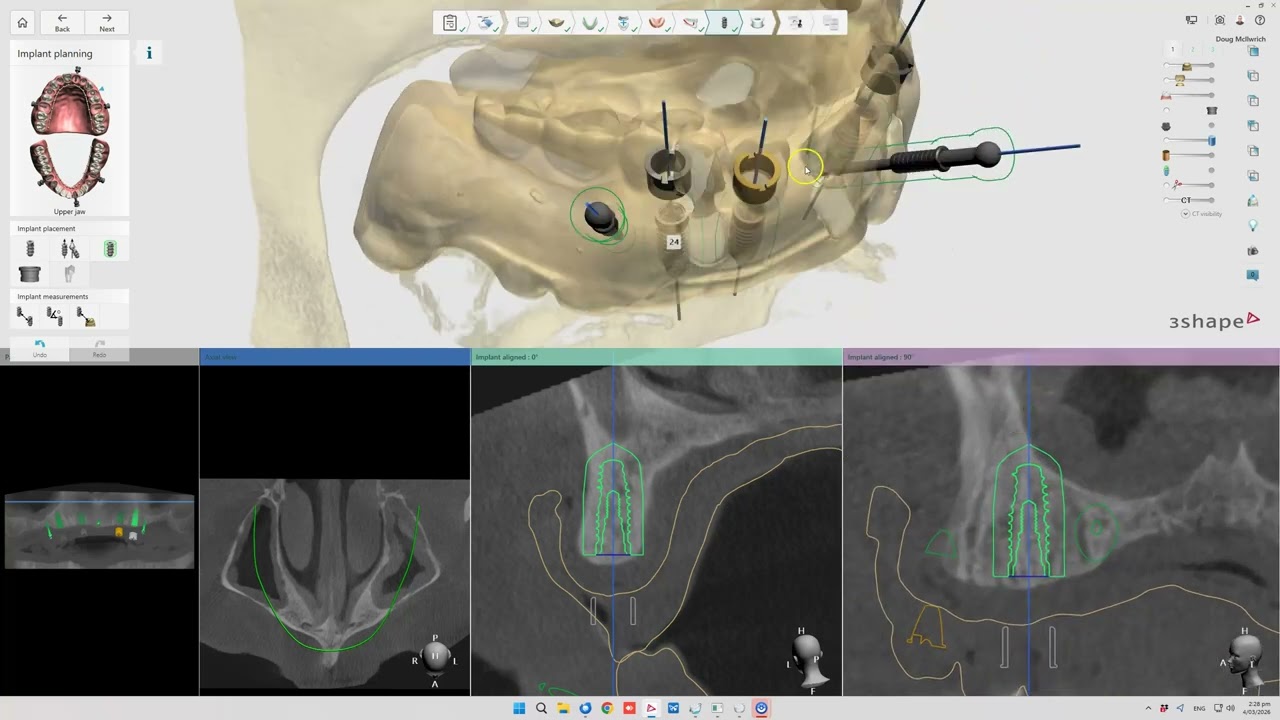Select the lower jaw thumbnail
Screen dimensions: 1280x720
70,172
